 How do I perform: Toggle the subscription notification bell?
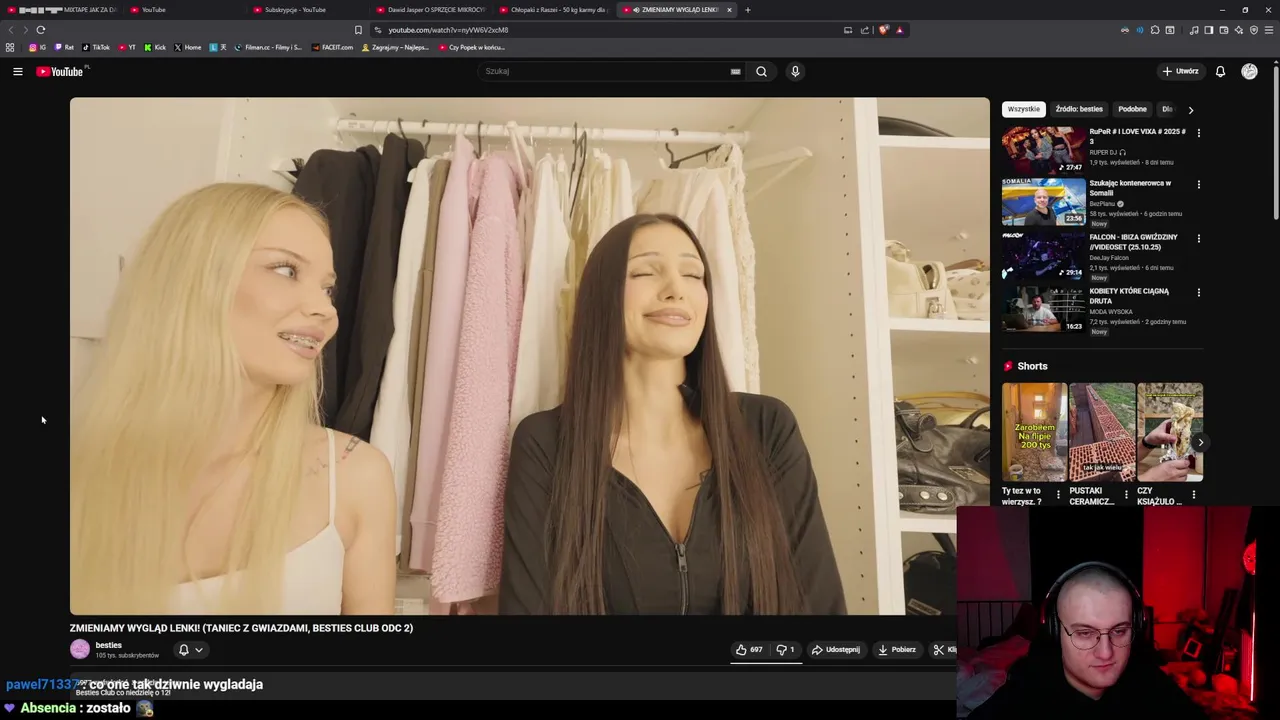pyautogui.click(x=183, y=650)
